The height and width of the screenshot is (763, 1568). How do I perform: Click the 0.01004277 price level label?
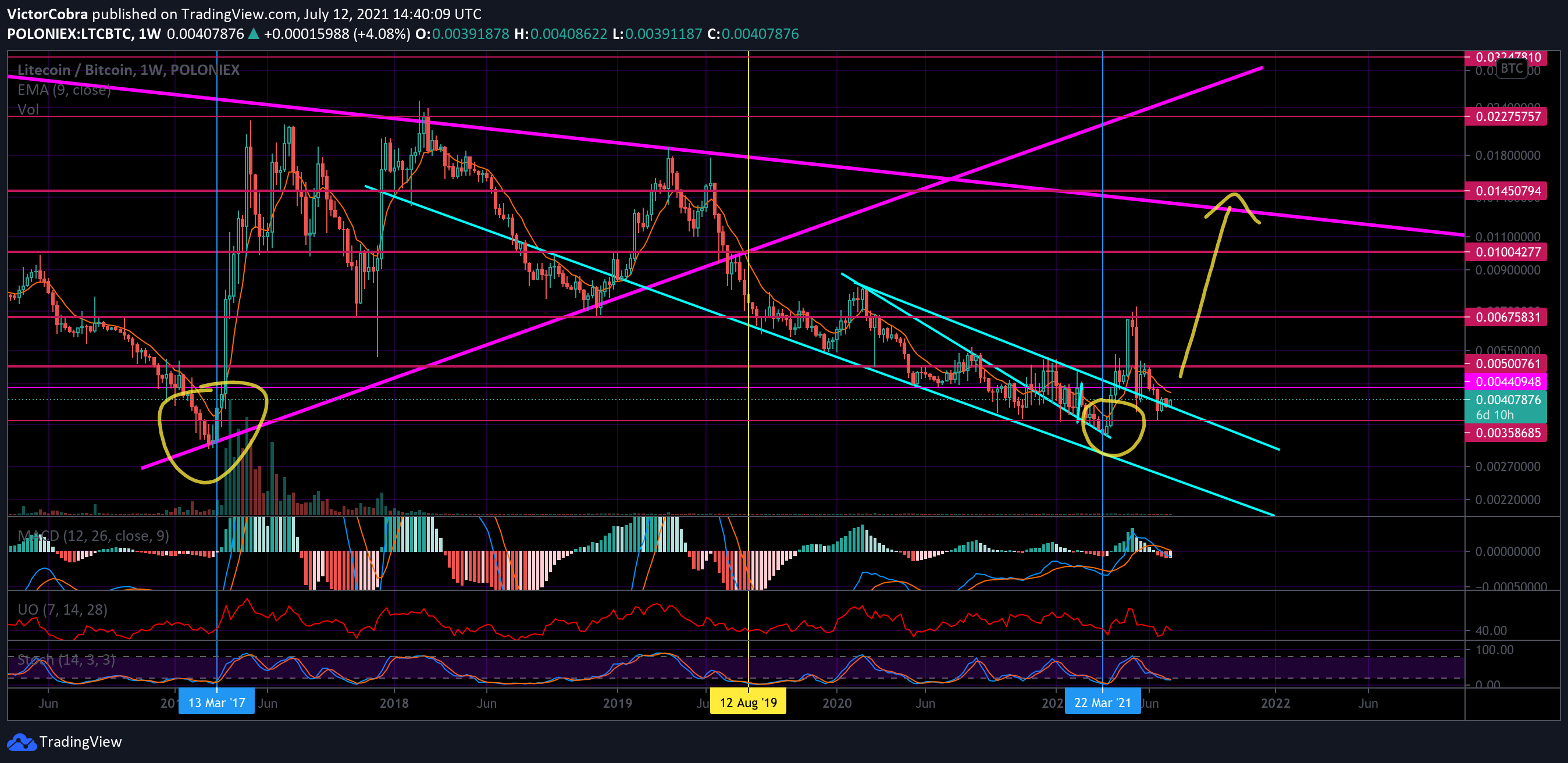[x=1506, y=252]
